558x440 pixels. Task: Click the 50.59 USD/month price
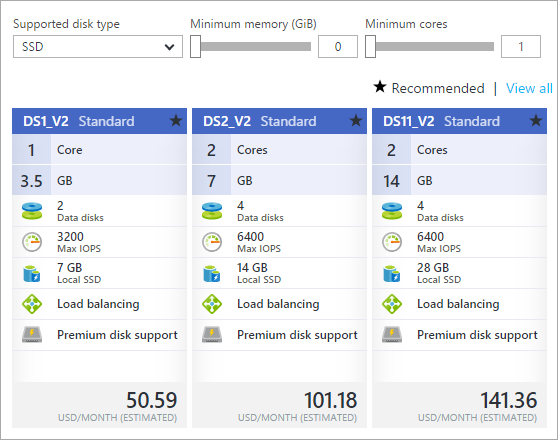coord(152,400)
